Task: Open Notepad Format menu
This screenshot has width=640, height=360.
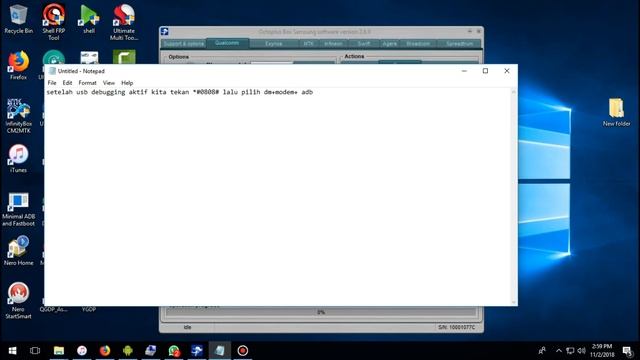Action: [x=87, y=83]
